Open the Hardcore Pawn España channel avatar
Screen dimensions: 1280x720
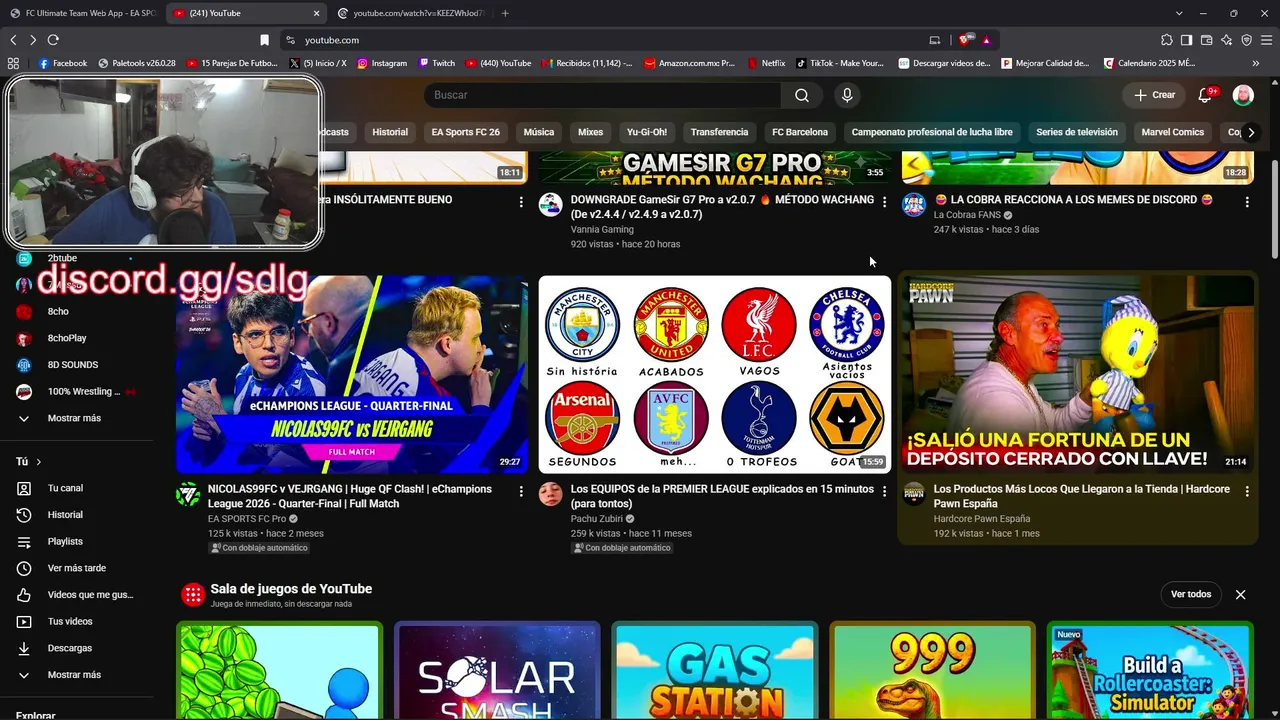pos(914,494)
